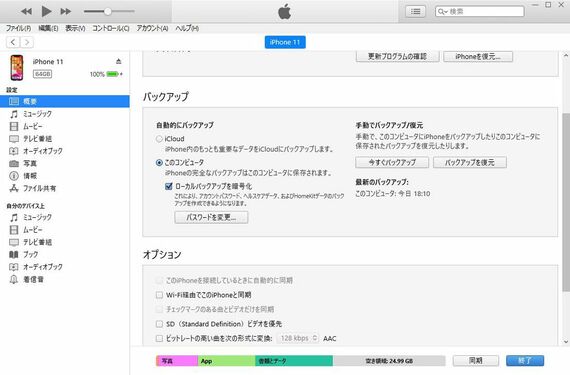
Task: Toggle ローカルバックアップを暗号化 checkbox
Action: pyautogui.click(x=169, y=186)
